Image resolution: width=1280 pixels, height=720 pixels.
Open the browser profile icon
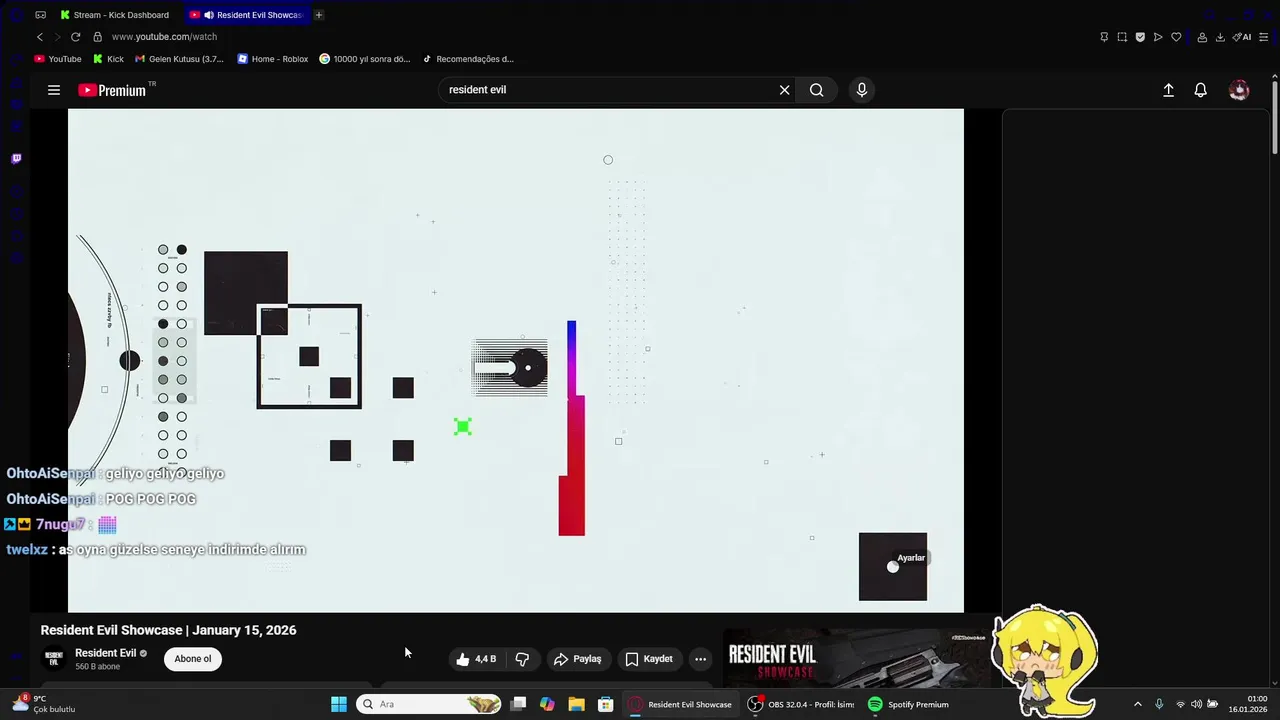(x=1202, y=37)
